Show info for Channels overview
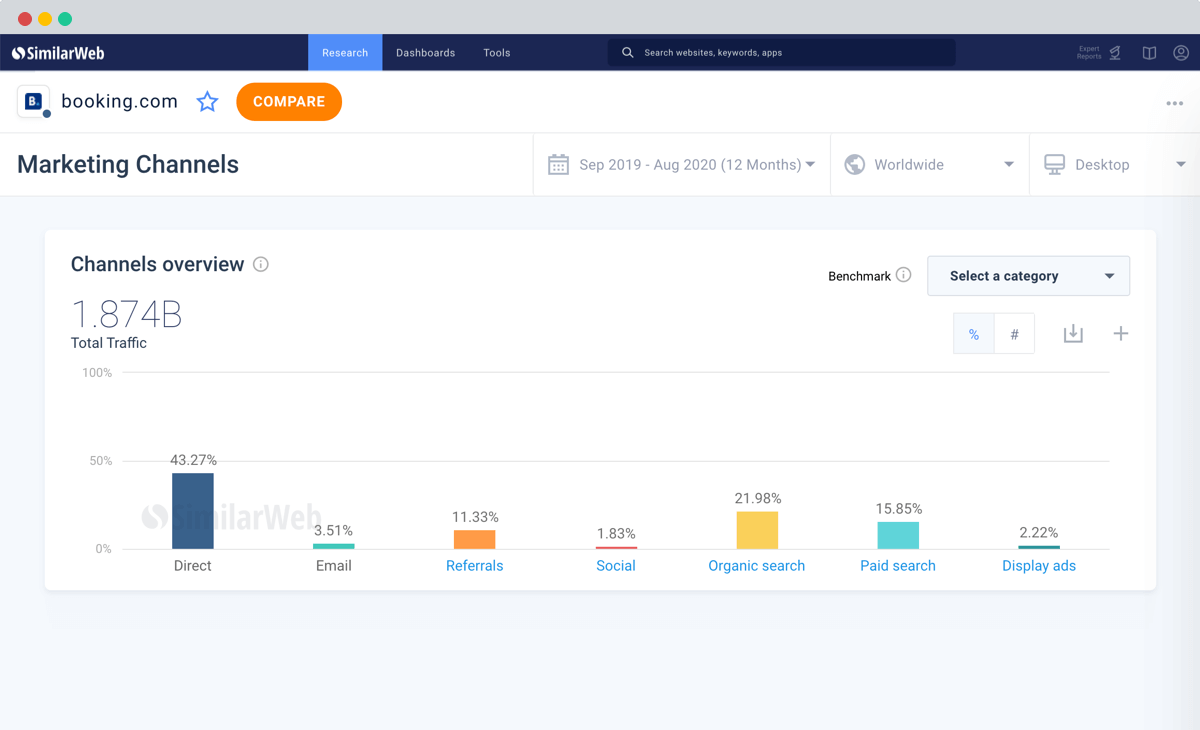Screen dimensions: 1200x730 pyautogui.click(x=261, y=265)
